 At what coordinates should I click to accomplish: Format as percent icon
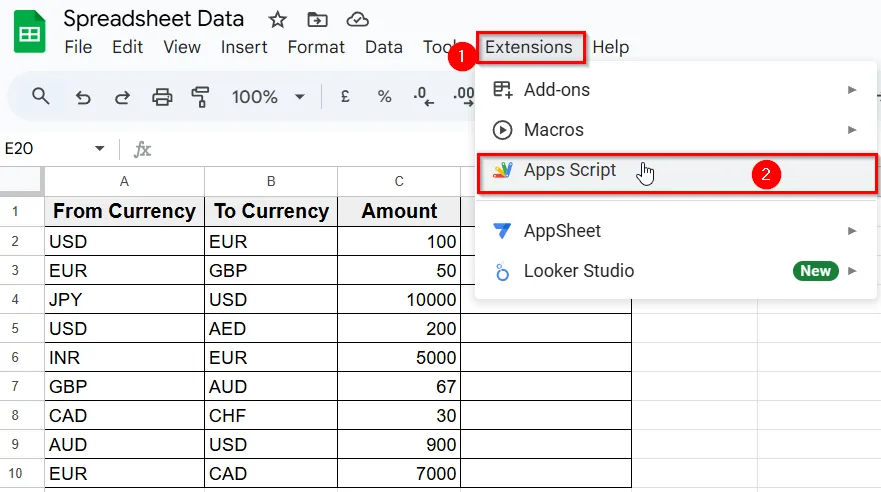tap(384, 97)
